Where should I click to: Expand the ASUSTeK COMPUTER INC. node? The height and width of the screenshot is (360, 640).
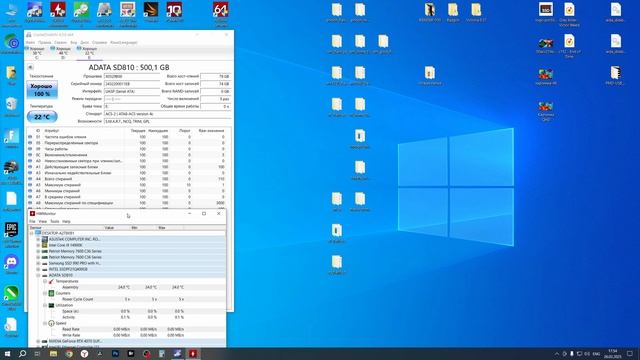(x=38, y=239)
